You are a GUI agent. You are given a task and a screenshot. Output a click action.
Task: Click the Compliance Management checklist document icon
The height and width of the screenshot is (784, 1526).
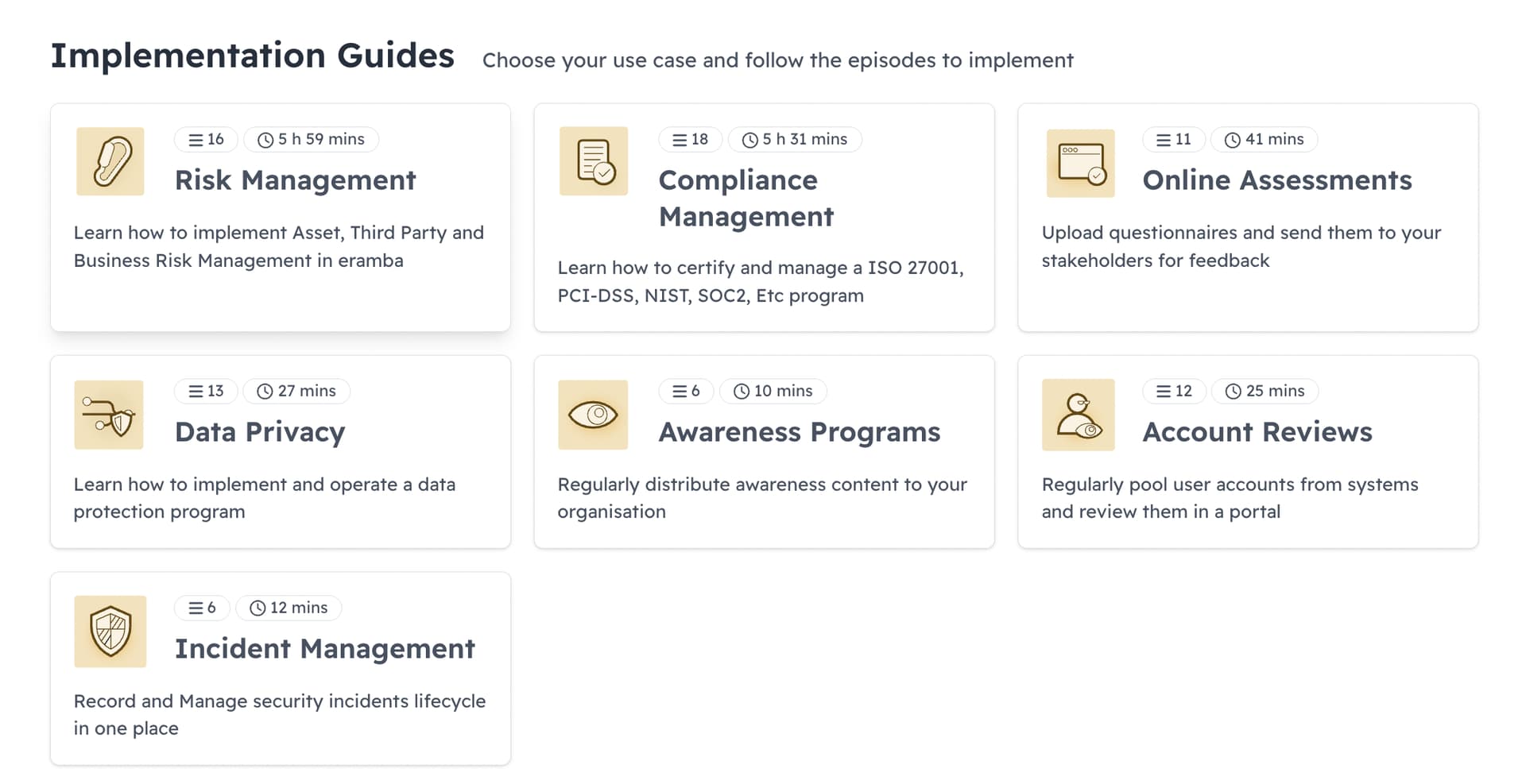pos(594,161)
